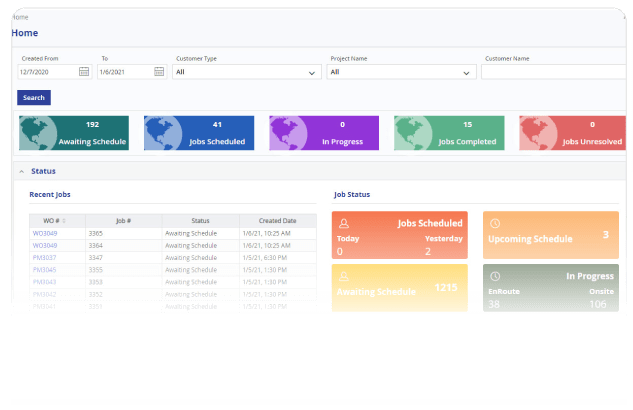Click the Today jobs scheduled count 0
Screen dimensions: 633x410
point(340,252)
